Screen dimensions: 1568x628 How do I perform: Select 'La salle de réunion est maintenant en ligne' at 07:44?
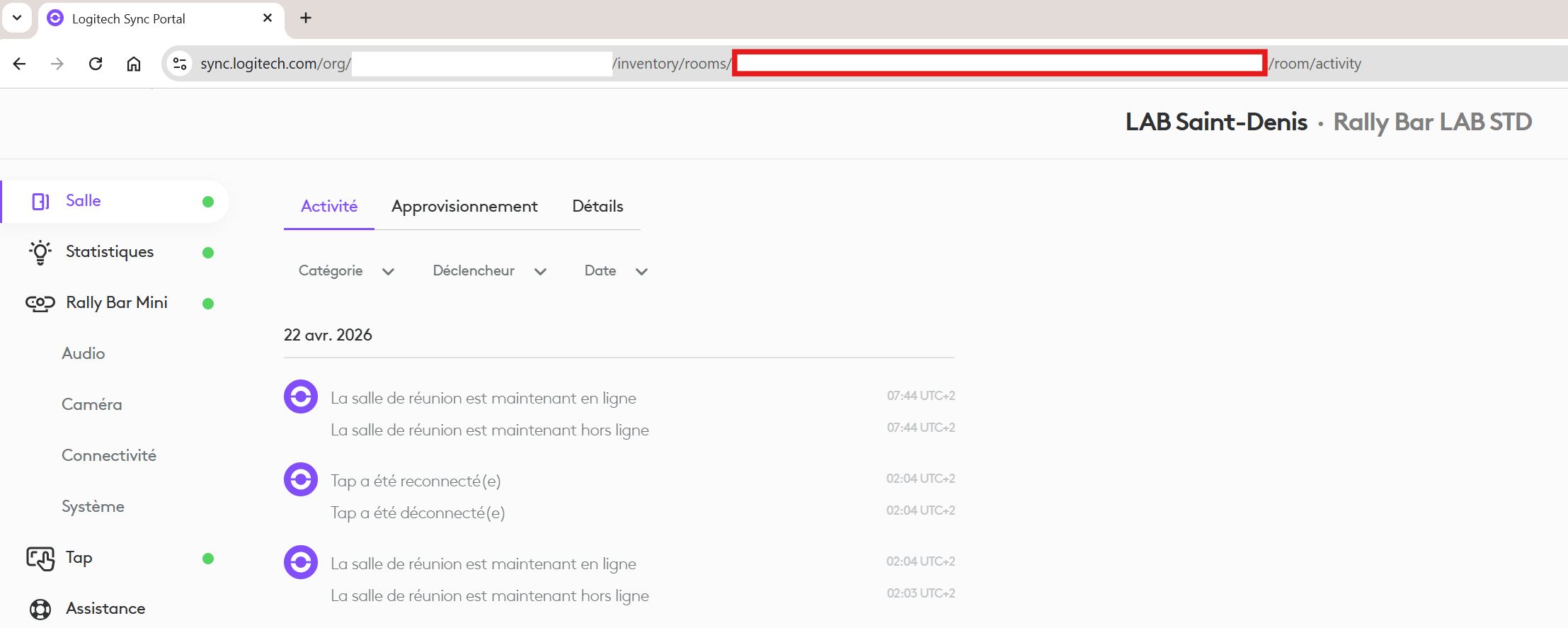click(x=483, y=399)
